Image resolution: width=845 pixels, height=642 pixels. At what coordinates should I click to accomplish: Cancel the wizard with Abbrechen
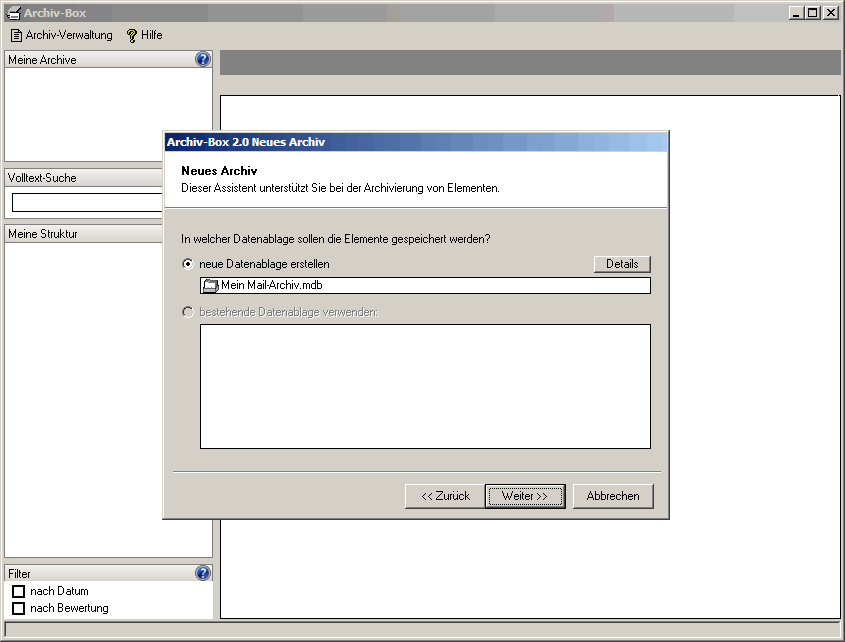click(x=612, y=496)
